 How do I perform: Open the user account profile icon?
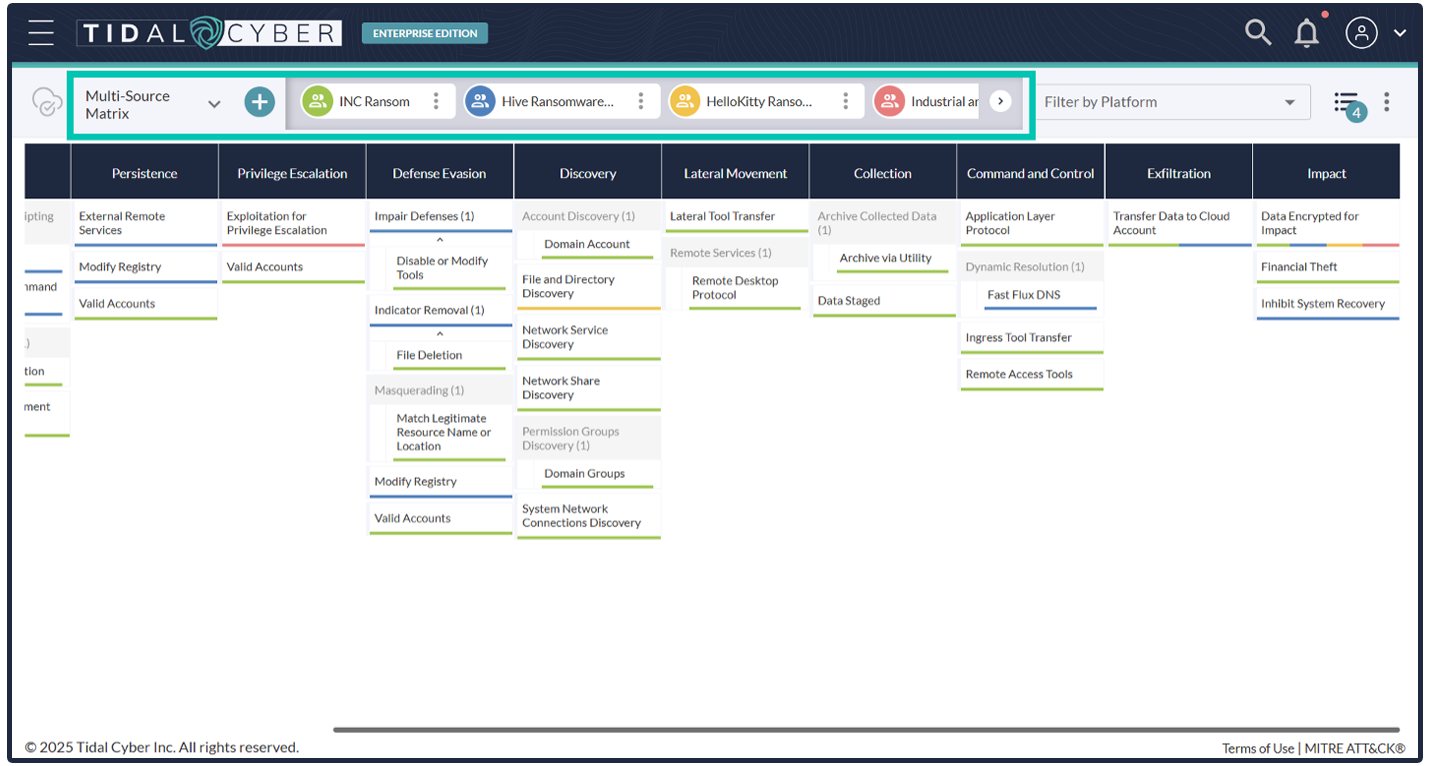(1361, 33)
